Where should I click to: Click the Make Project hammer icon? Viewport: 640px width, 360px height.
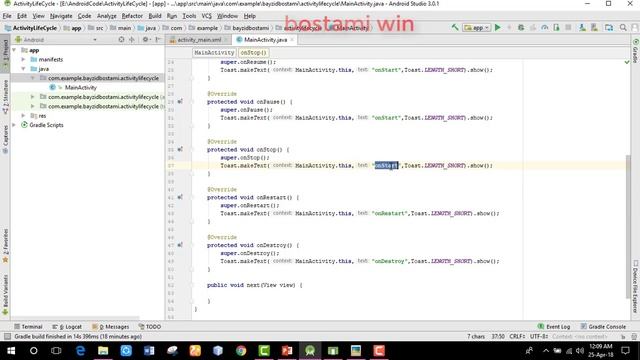455,27
